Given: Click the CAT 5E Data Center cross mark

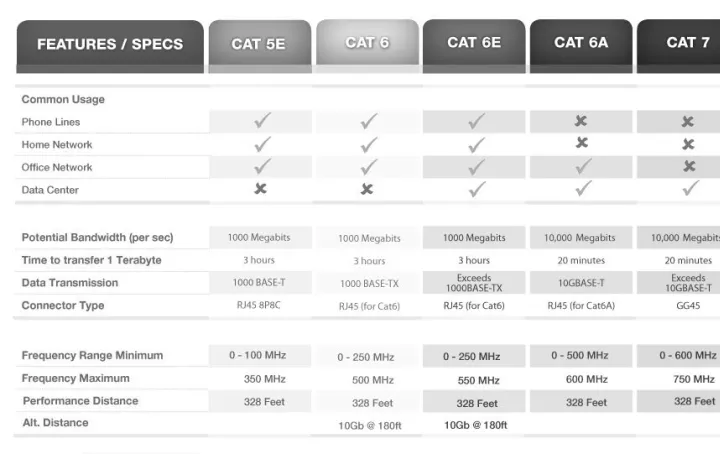Looking at the screenshot, I should point(261,189).
